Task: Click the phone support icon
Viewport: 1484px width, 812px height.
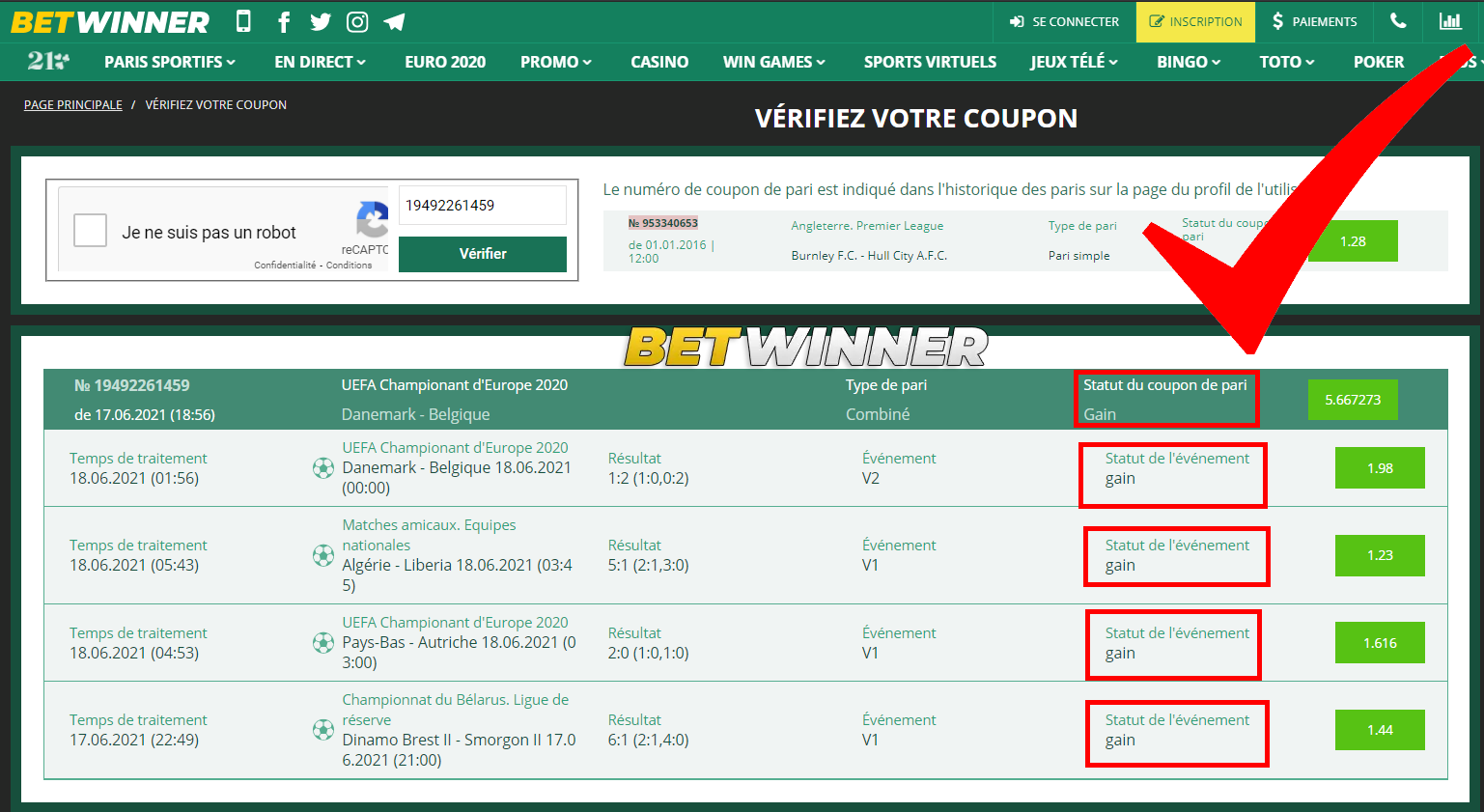Action: click(x=1397, y=21)
